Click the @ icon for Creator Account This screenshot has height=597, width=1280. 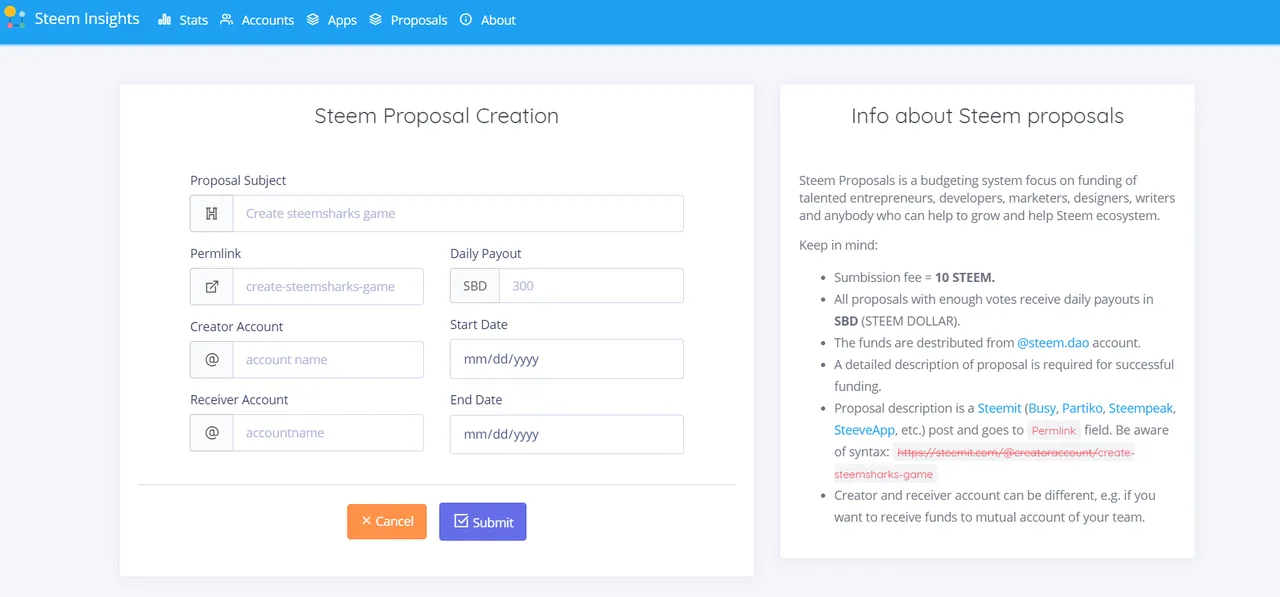click(x=212, y=359)
